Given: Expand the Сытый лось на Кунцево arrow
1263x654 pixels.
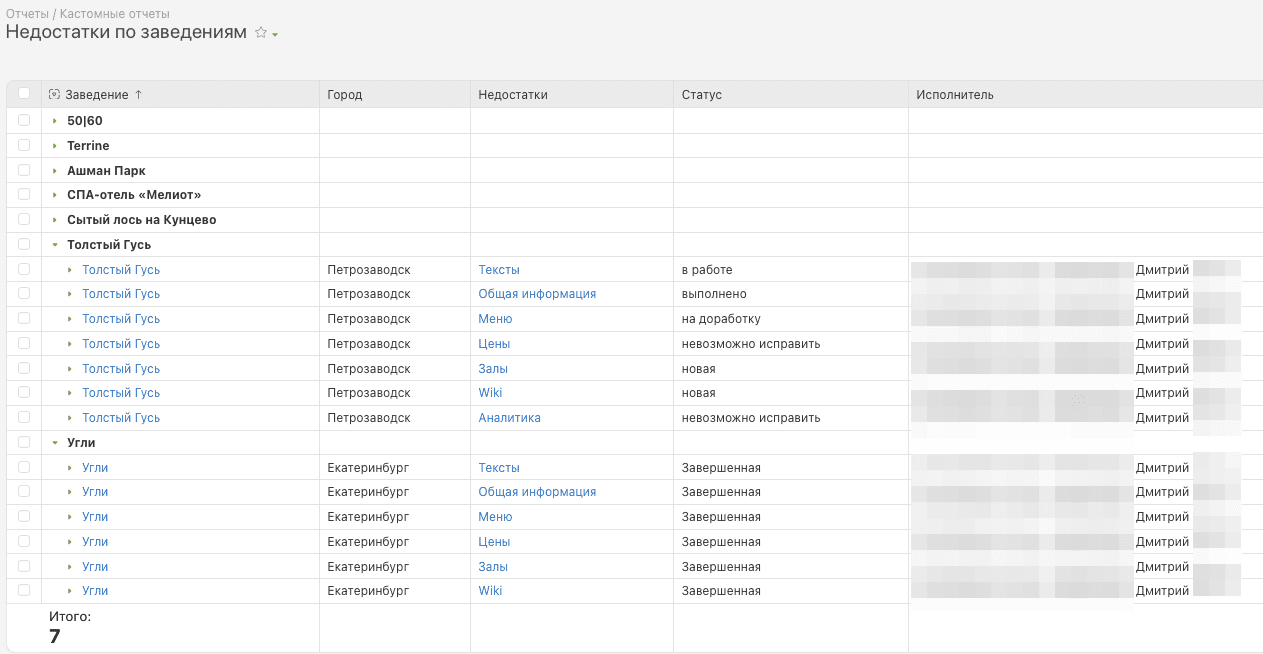Looking at the screenshot, I should (x=55, y=220).
